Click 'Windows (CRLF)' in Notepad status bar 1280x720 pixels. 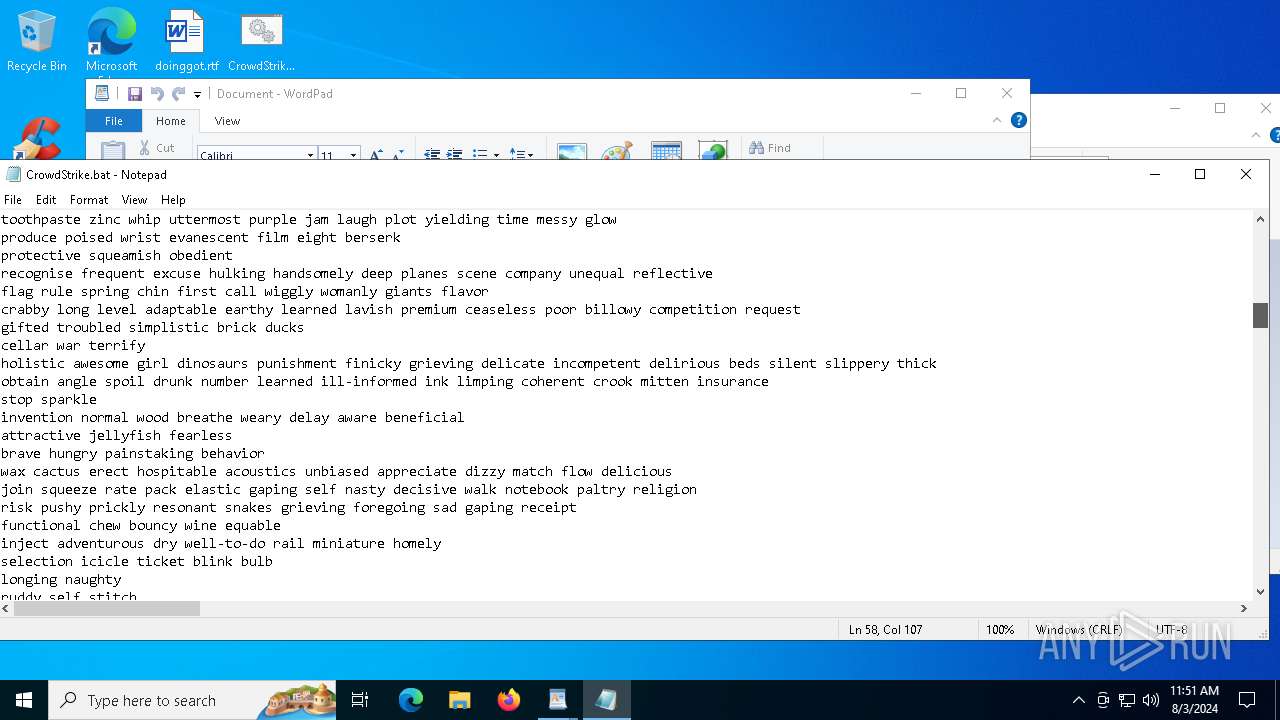coord(1079,630)
